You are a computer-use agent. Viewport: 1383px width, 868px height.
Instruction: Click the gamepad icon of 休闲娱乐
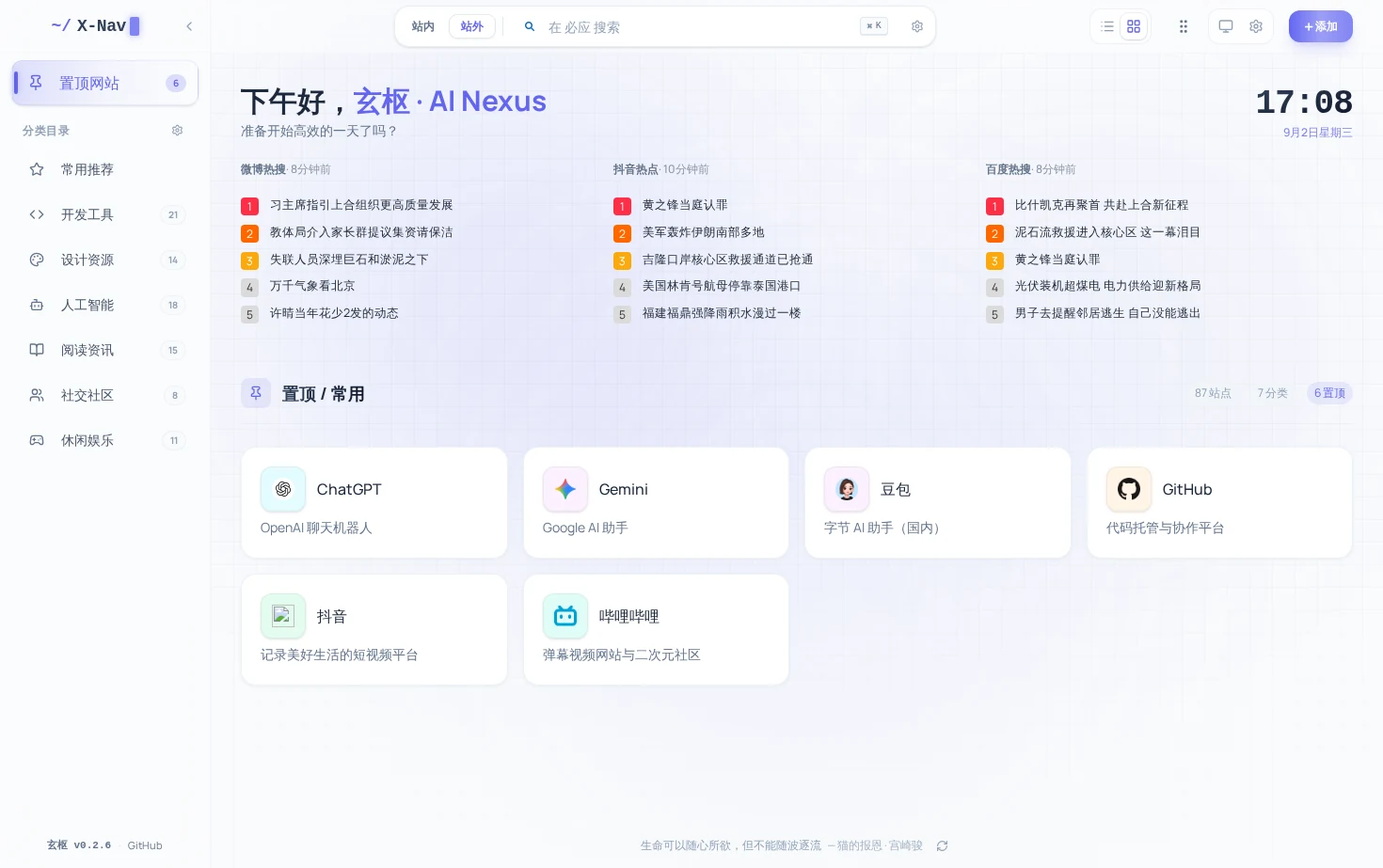click(37, 440)
